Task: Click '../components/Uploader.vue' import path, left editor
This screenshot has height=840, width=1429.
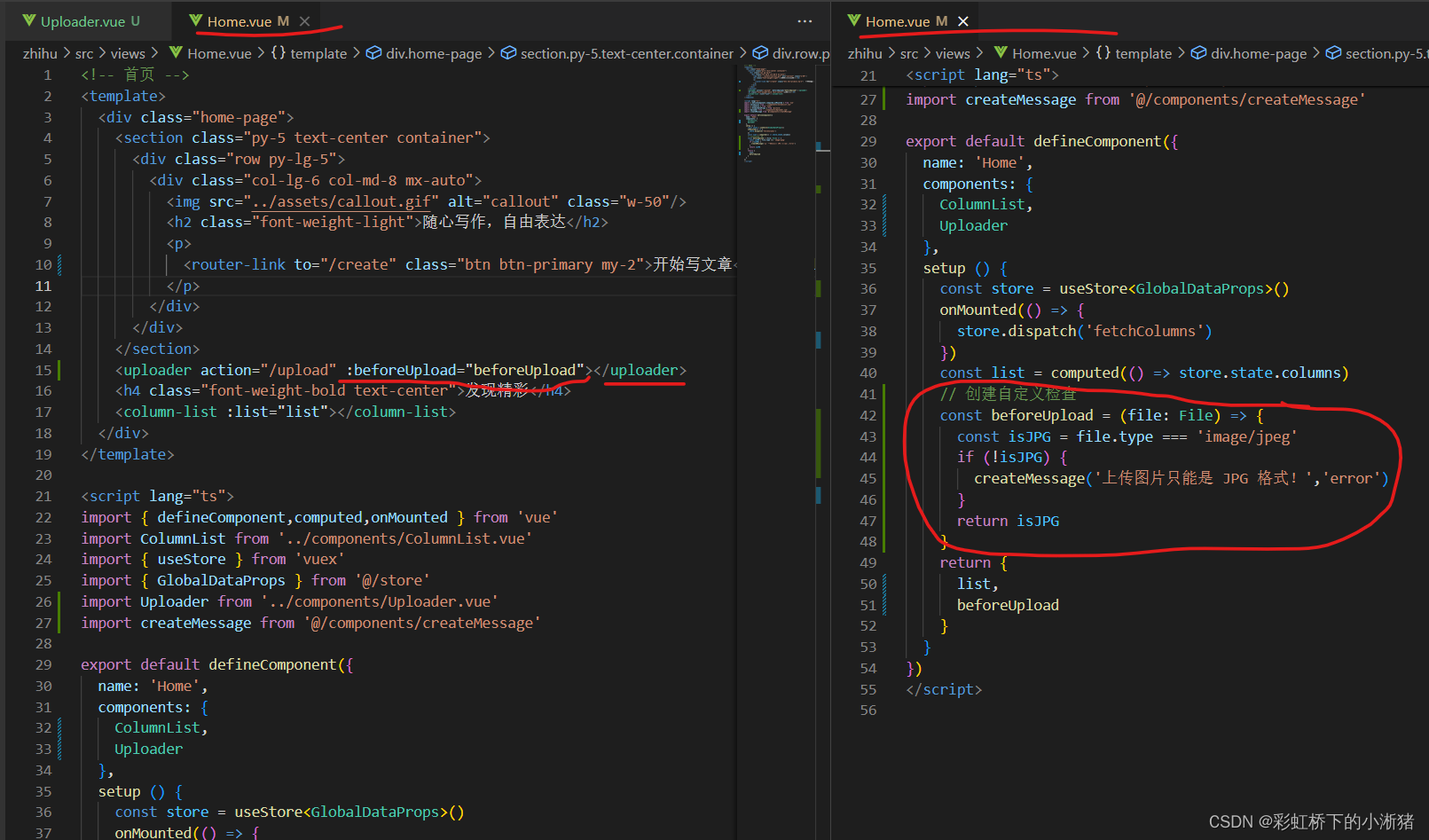Action: [x=380, y=601]
